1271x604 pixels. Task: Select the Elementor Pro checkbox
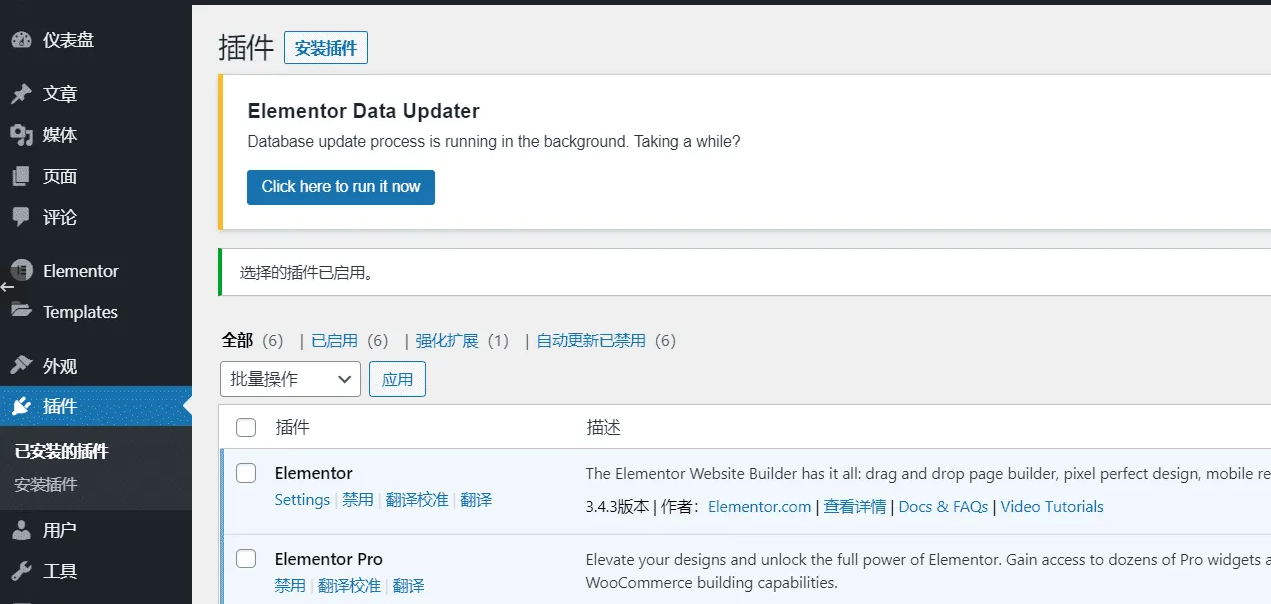coord(246,559)
